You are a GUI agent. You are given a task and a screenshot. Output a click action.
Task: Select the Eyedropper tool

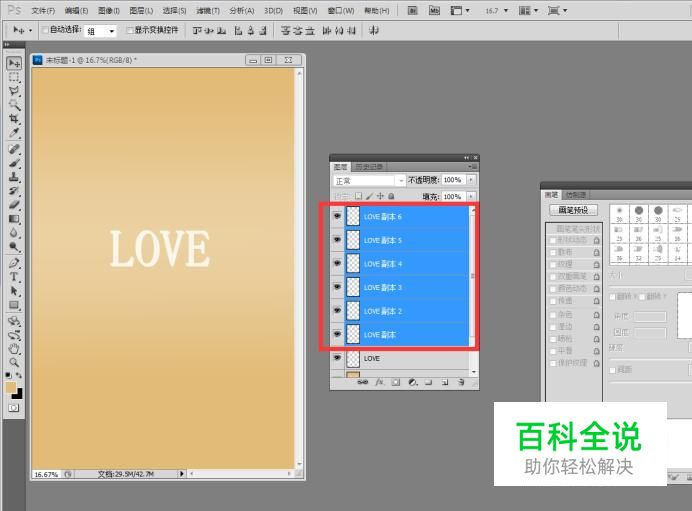click(14, 132)
